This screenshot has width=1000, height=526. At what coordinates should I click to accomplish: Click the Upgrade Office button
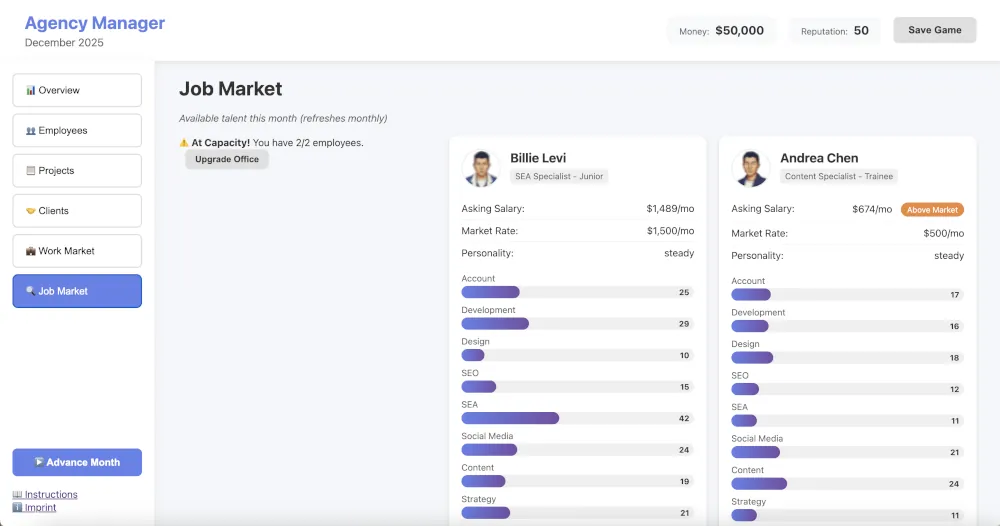[x=227, y=159]
